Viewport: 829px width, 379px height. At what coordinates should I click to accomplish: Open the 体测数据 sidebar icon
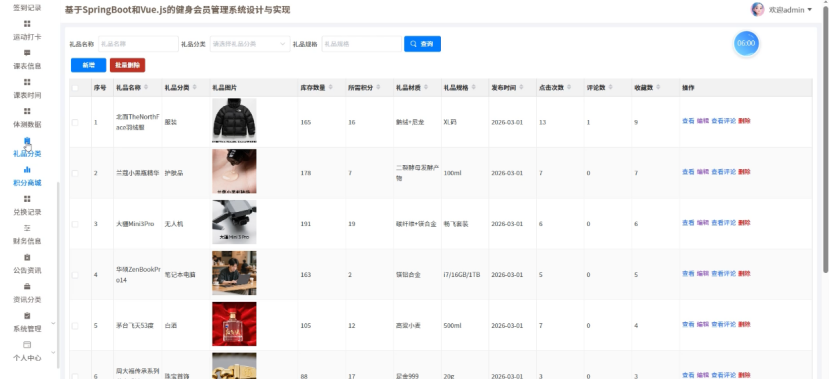point(27,111)
